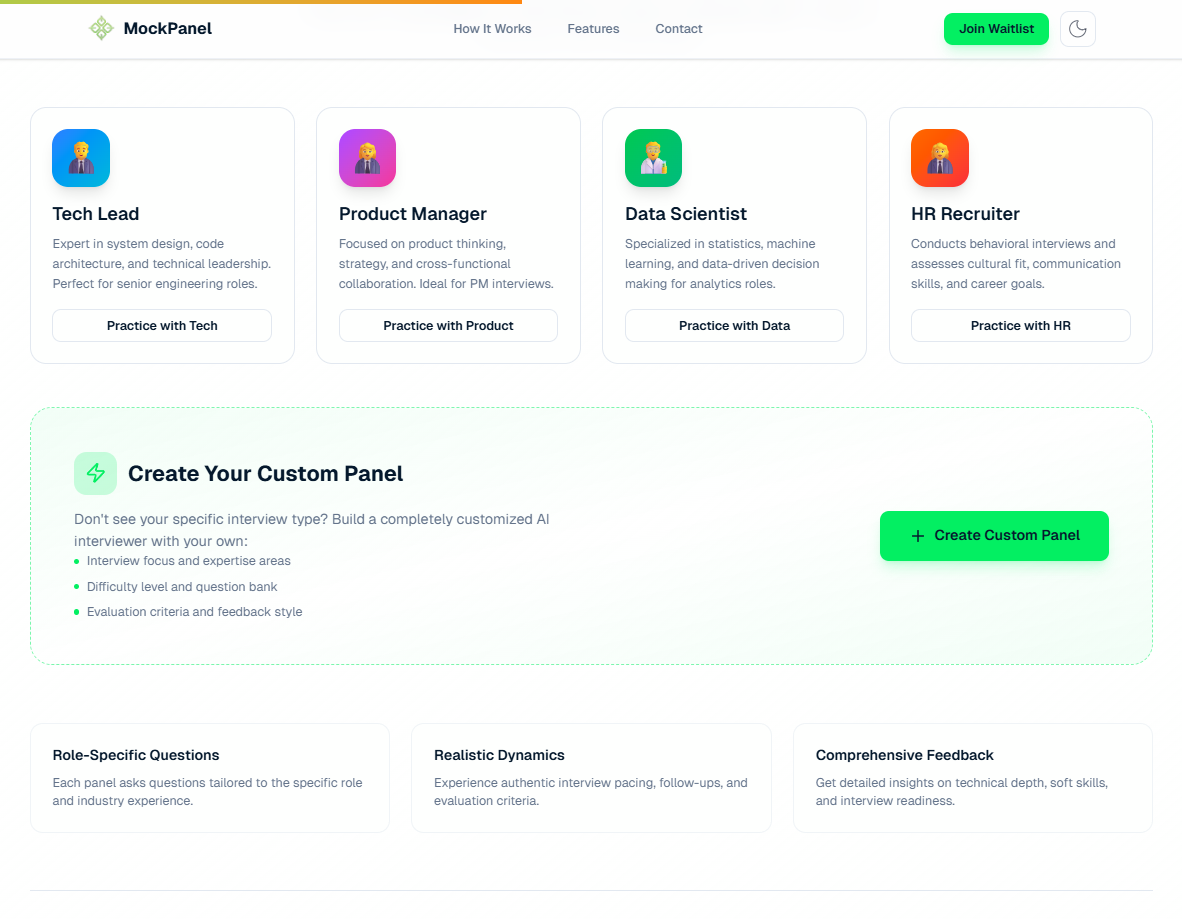
Task: Select the Role-Specific Questions card
Action: point(209,777)
